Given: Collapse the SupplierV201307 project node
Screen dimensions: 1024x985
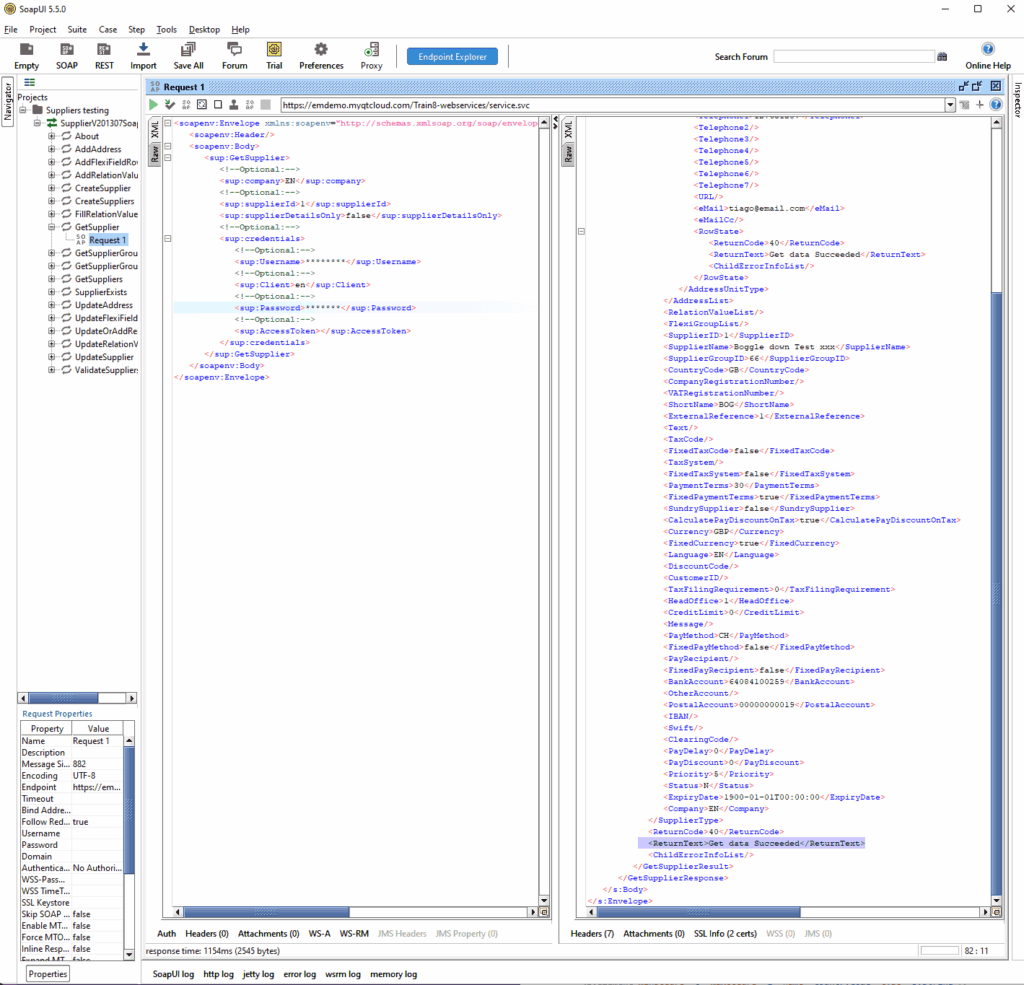Looking at the screenshot, I should coord(35,122).
